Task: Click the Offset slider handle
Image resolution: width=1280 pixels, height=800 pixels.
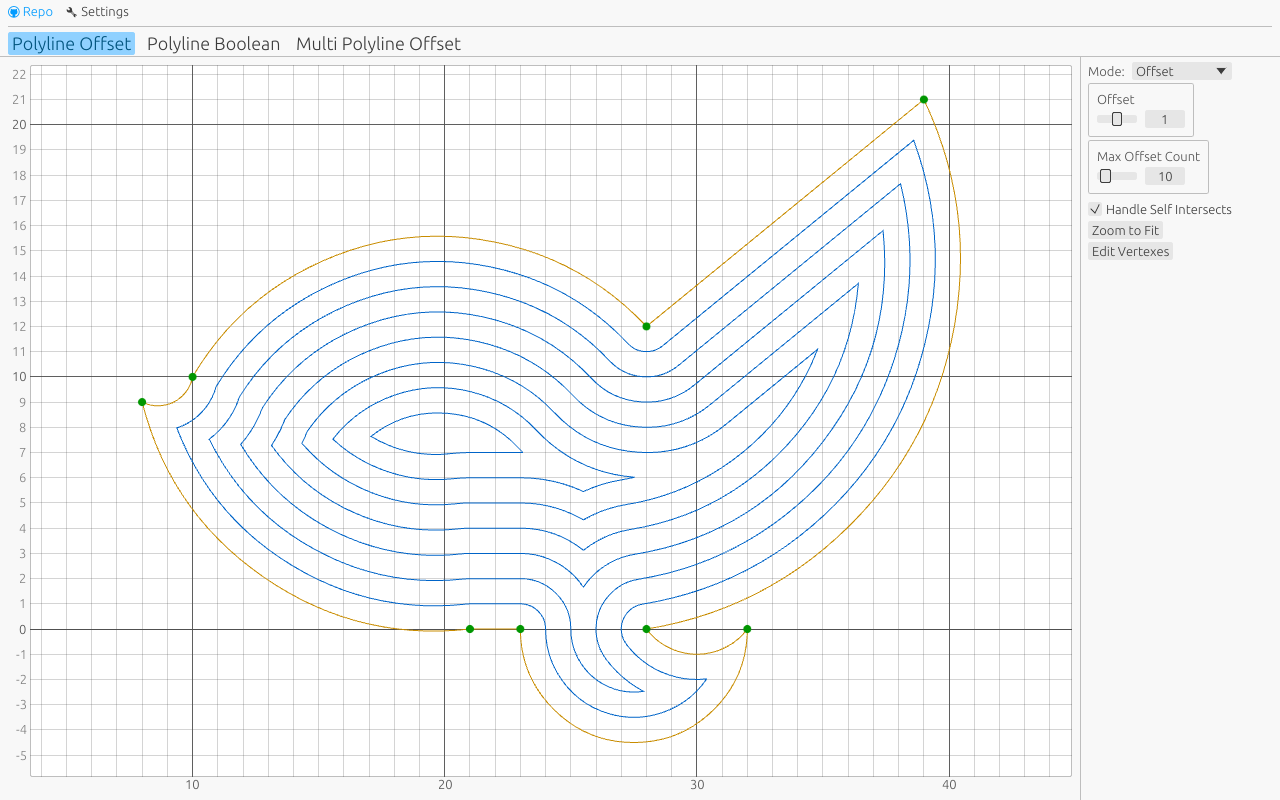Action: pos(1117,119)
